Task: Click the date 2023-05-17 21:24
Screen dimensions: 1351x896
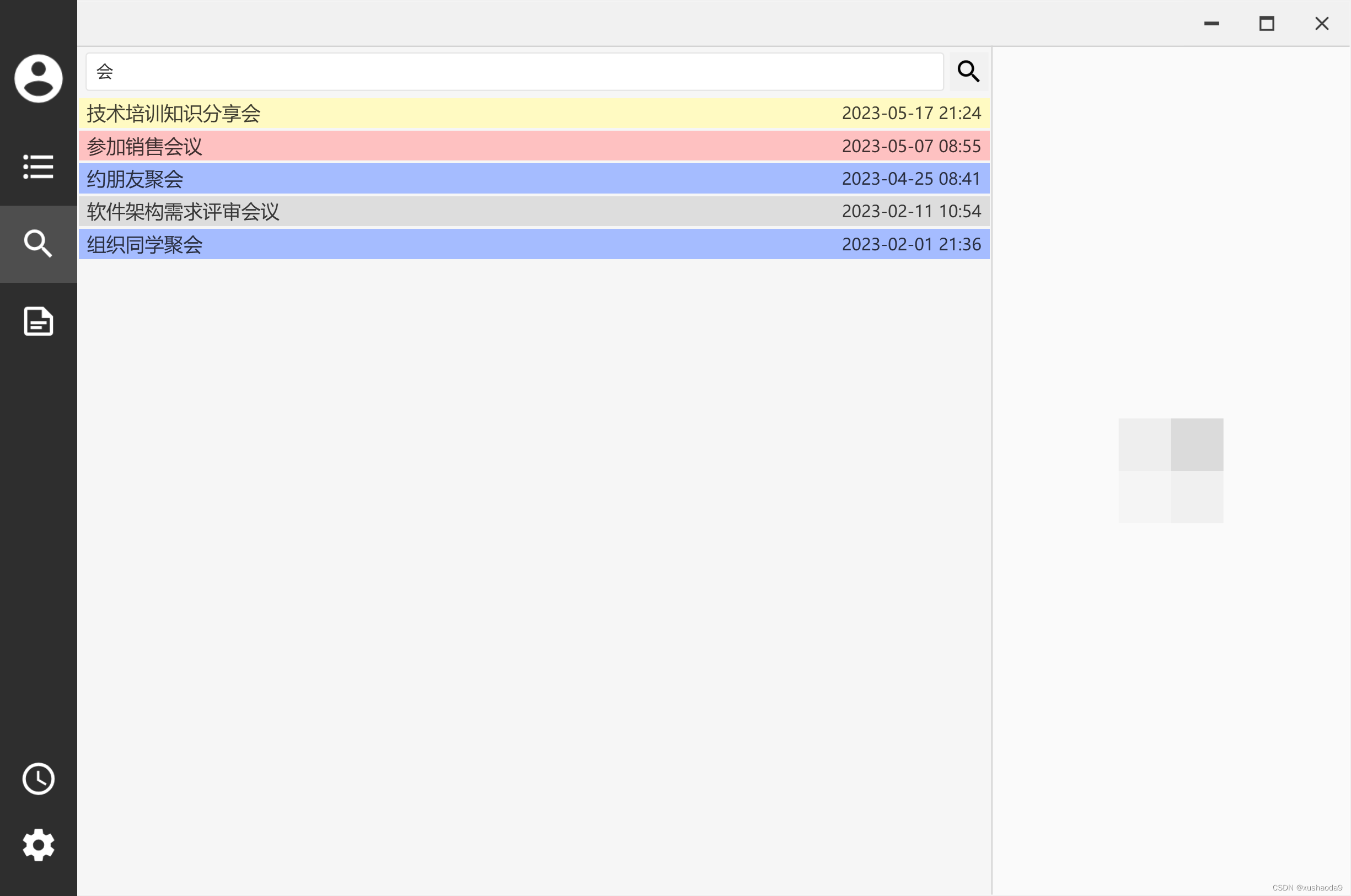Action: (911, 113)
